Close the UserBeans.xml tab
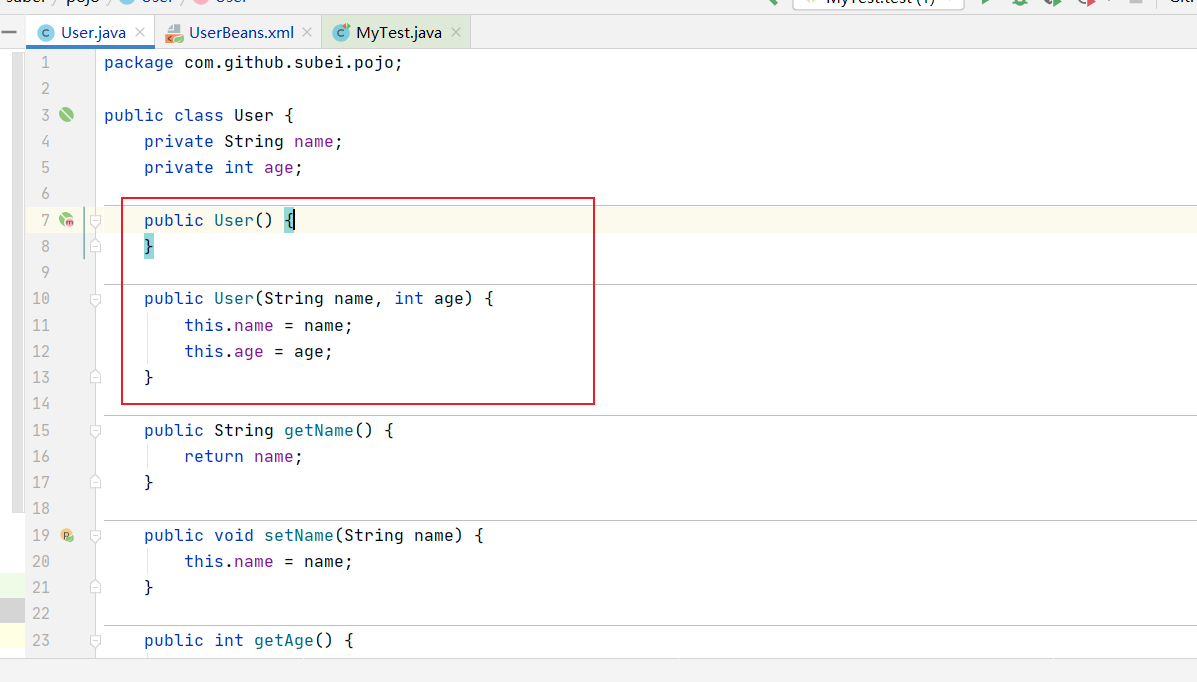 [307, 33]
